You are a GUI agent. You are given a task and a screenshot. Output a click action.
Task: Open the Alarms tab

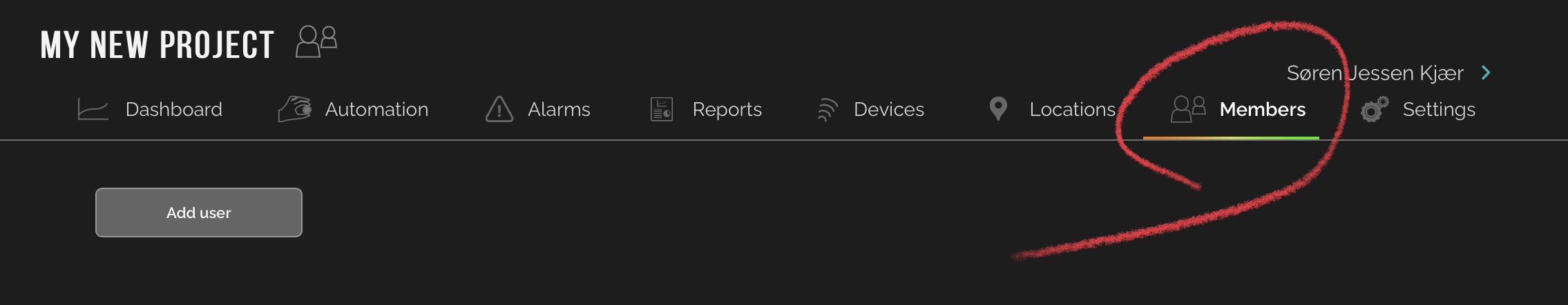pos(559,109)
